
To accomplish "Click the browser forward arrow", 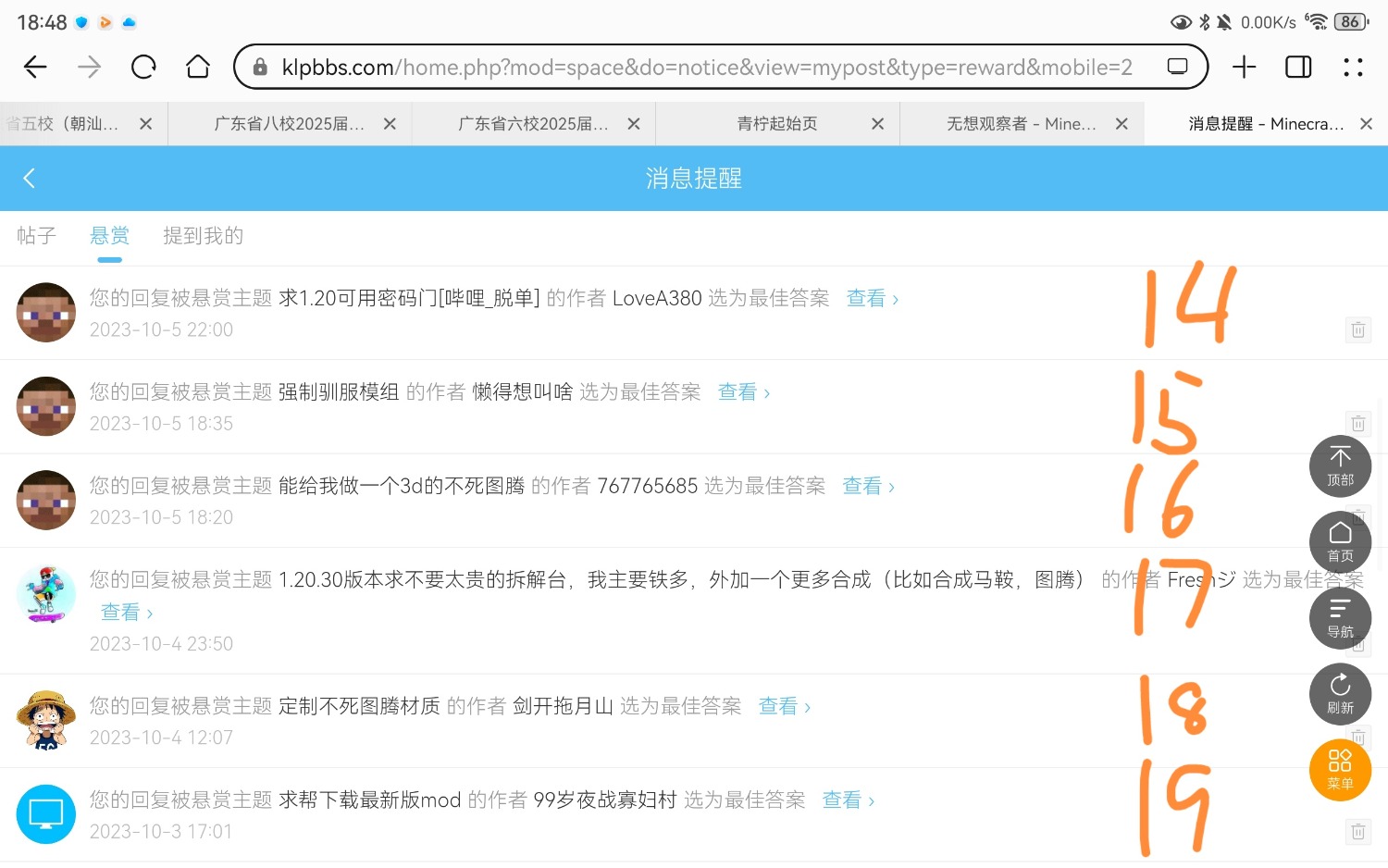I will click(90, 67).
